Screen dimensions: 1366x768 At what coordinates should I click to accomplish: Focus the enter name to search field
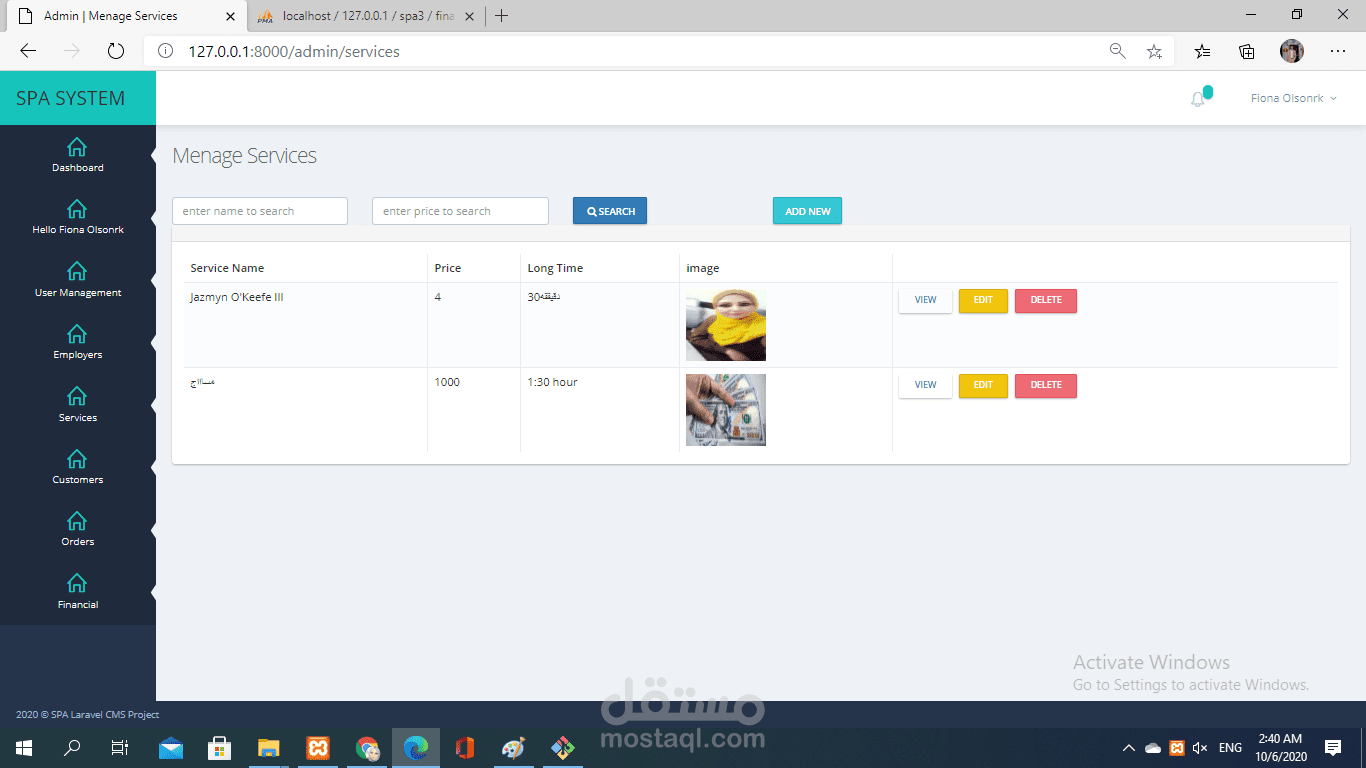[260, 211]
